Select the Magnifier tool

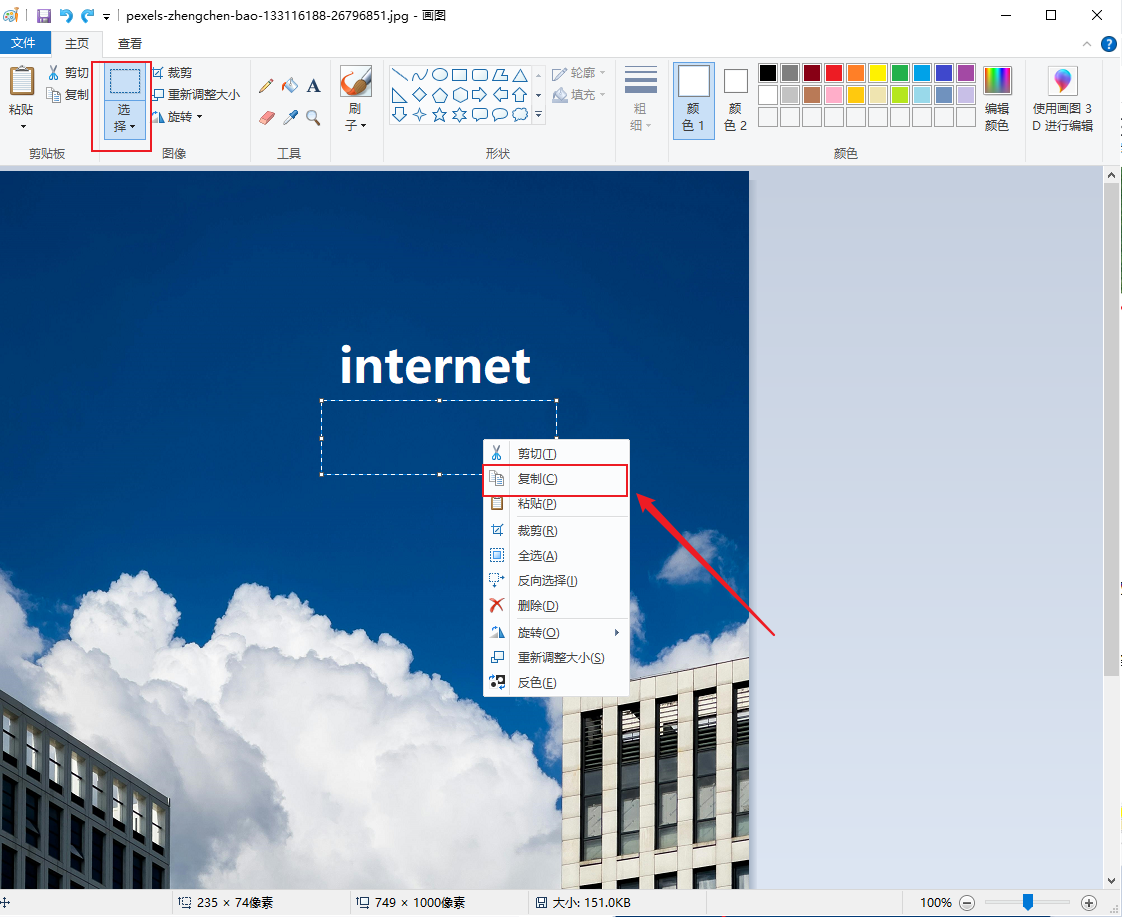[x=313, y=117]
